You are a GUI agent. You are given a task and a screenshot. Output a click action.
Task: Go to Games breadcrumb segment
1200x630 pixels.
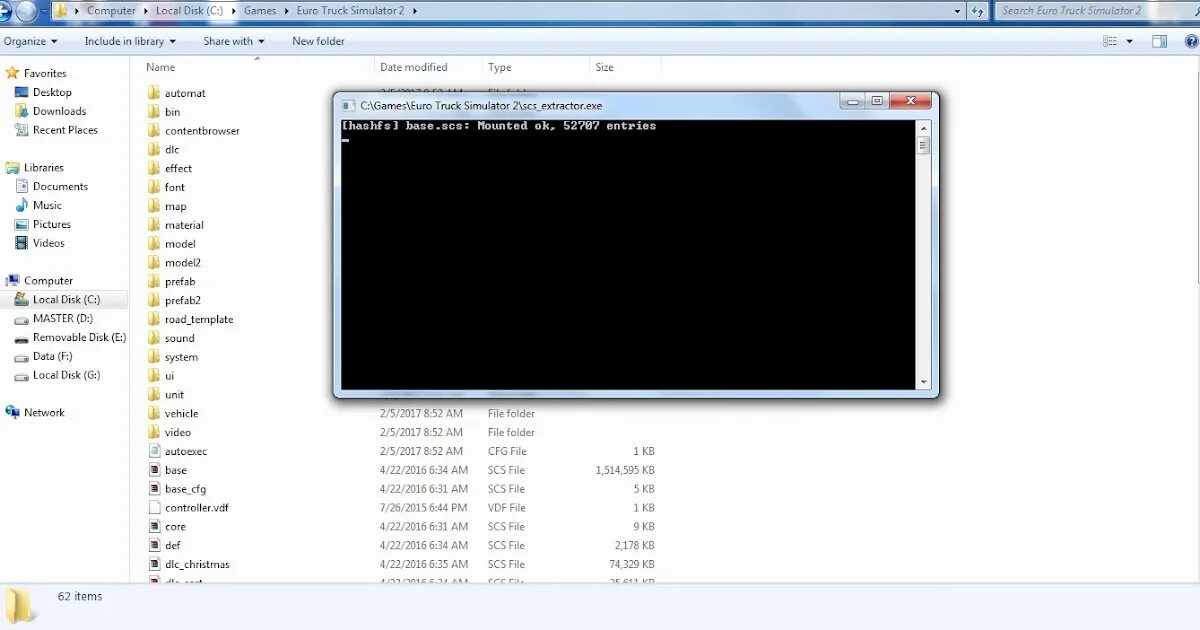click(x=260, y=11)
